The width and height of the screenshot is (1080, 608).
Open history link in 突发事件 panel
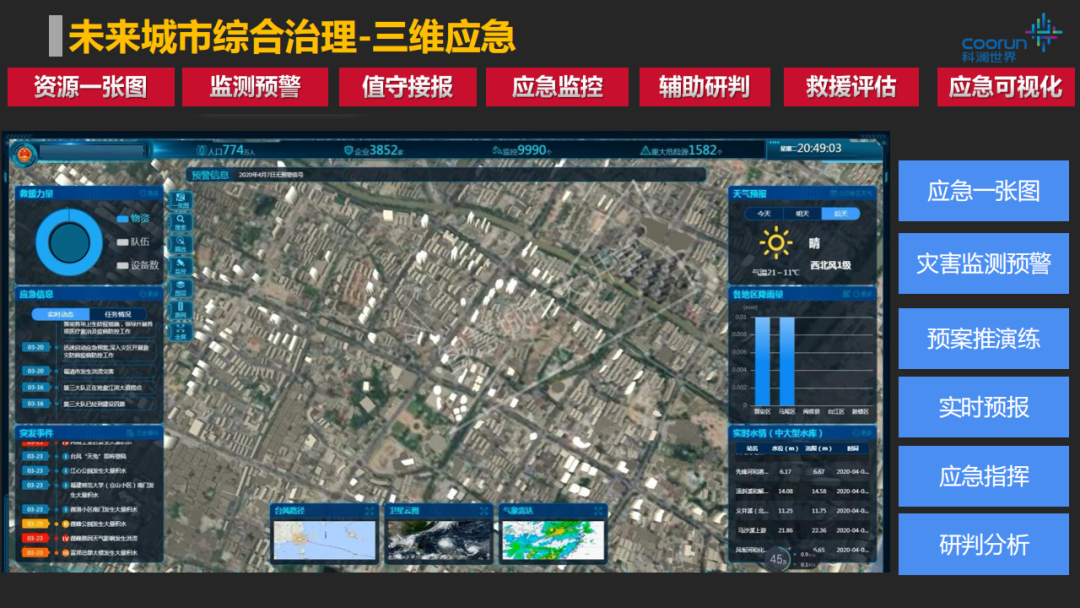pyautogui.click(x=145, y=434)
